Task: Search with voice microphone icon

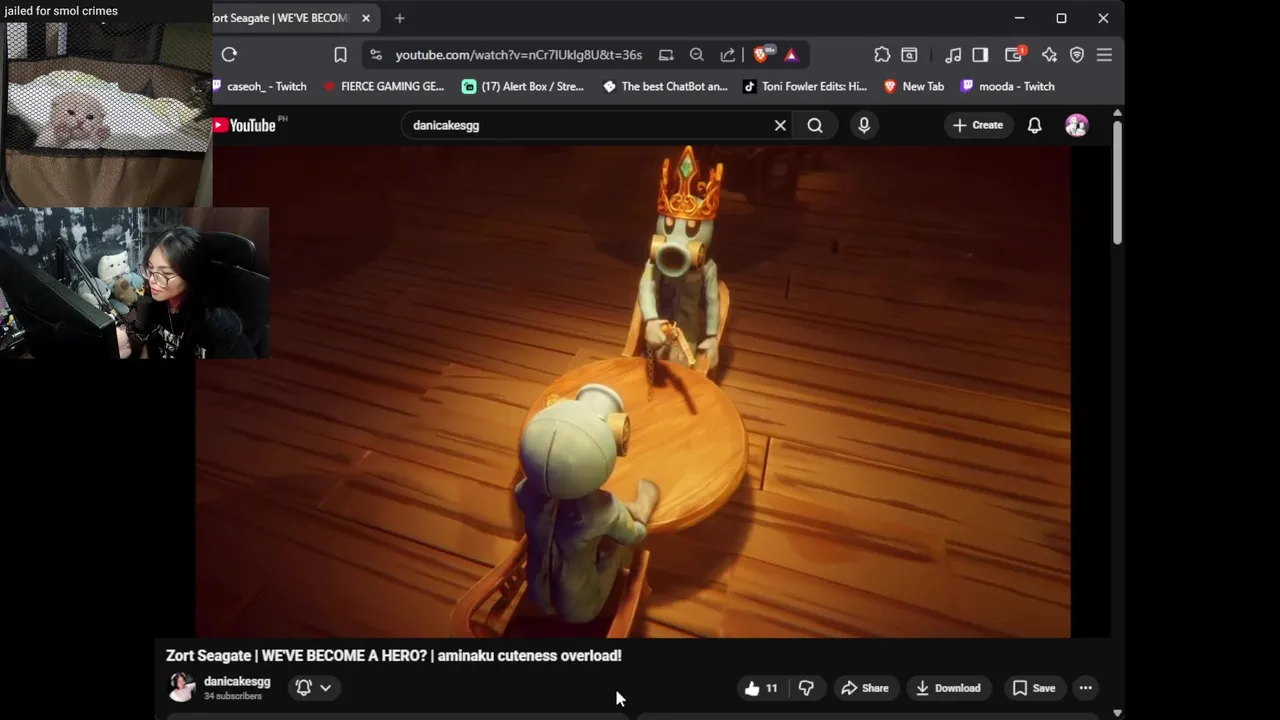Action: click(864, 125)
